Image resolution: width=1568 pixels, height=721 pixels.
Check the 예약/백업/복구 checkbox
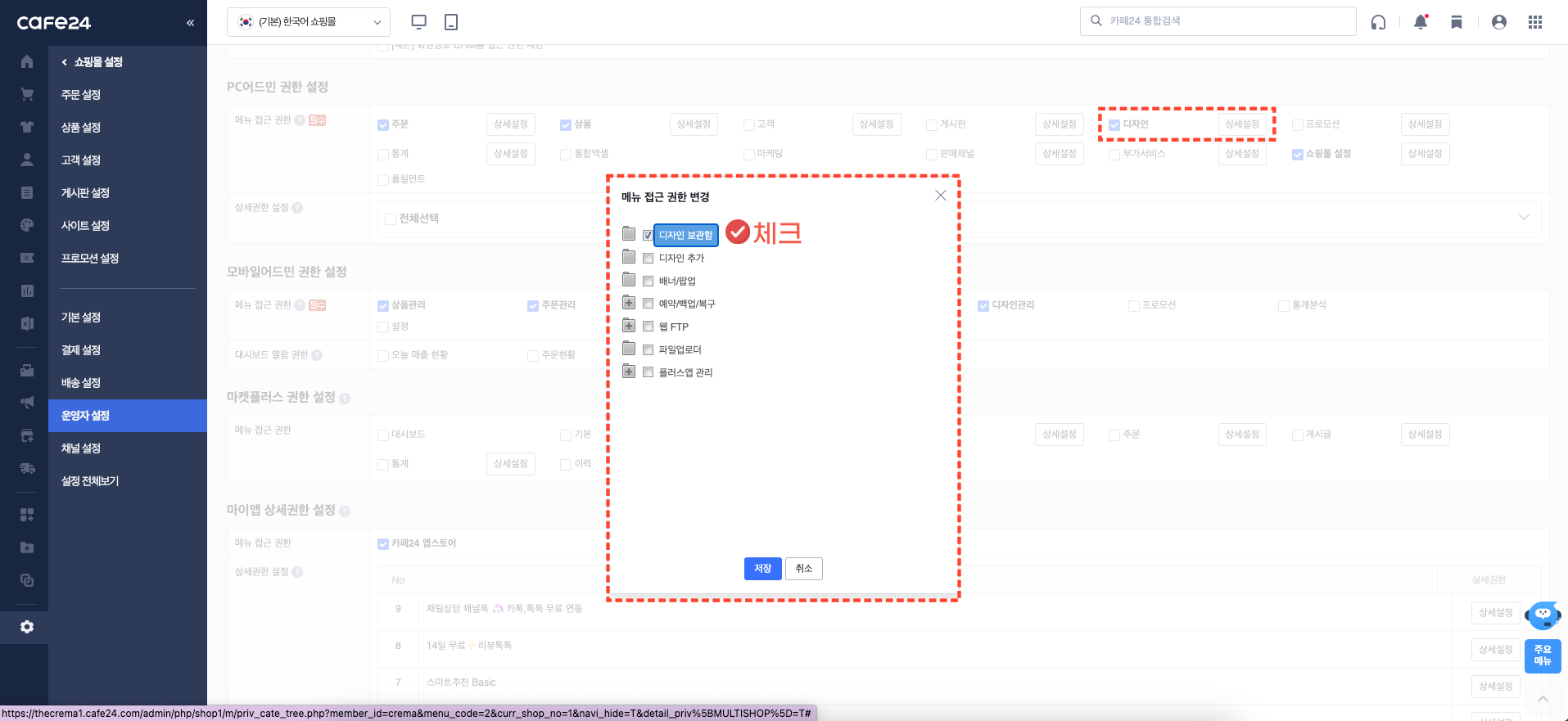[648, 304]
